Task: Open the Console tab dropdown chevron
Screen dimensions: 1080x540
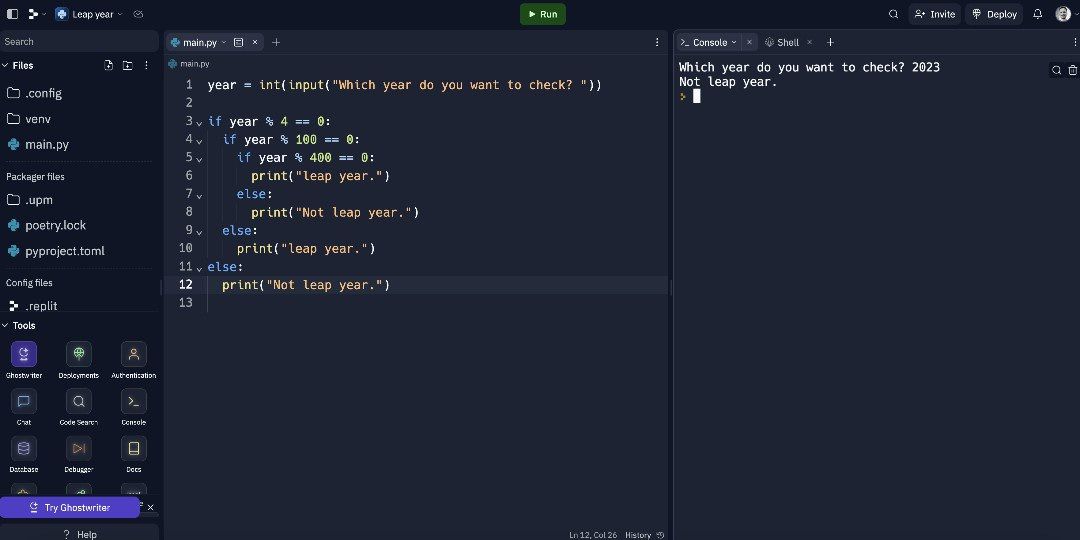Action: pos(734,42)
